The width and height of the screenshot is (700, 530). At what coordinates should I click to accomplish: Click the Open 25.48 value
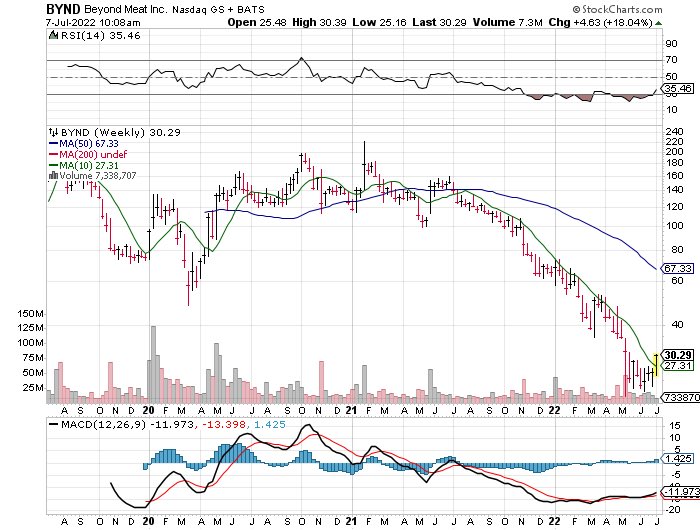pos(257,22)
